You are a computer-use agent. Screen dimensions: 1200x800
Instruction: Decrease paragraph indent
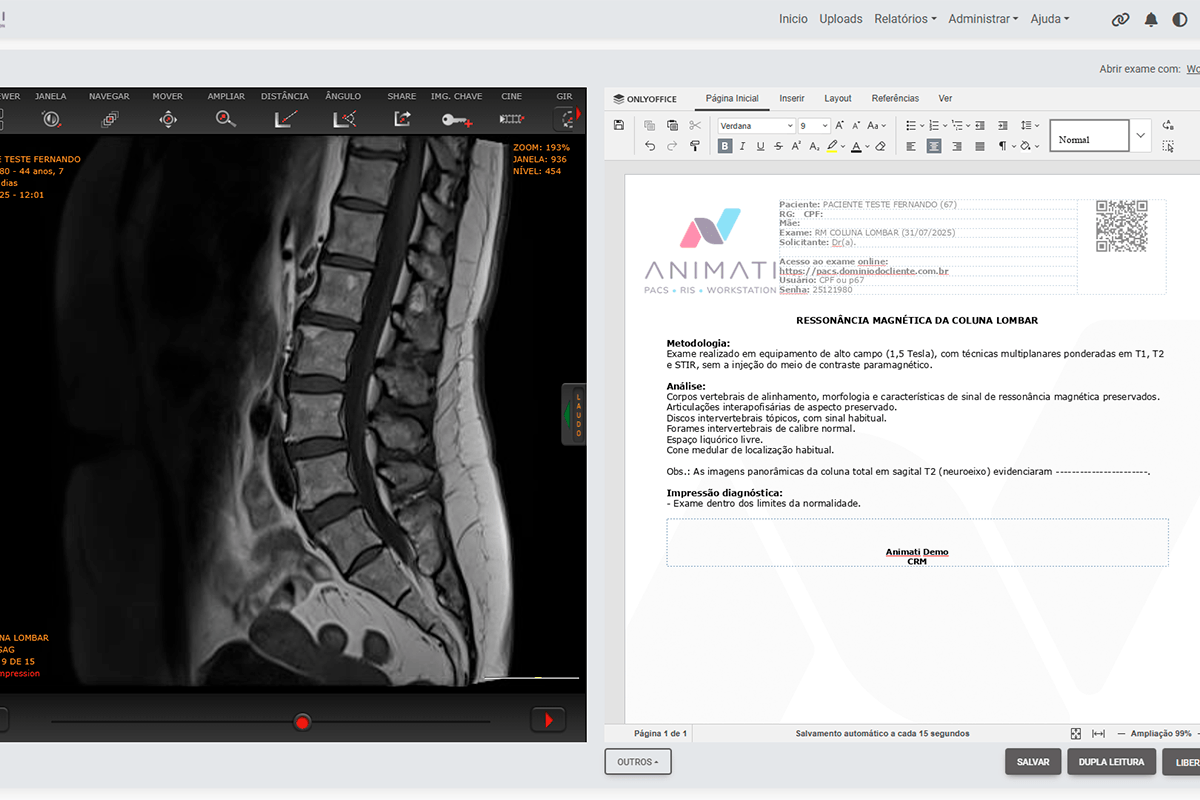979,125
